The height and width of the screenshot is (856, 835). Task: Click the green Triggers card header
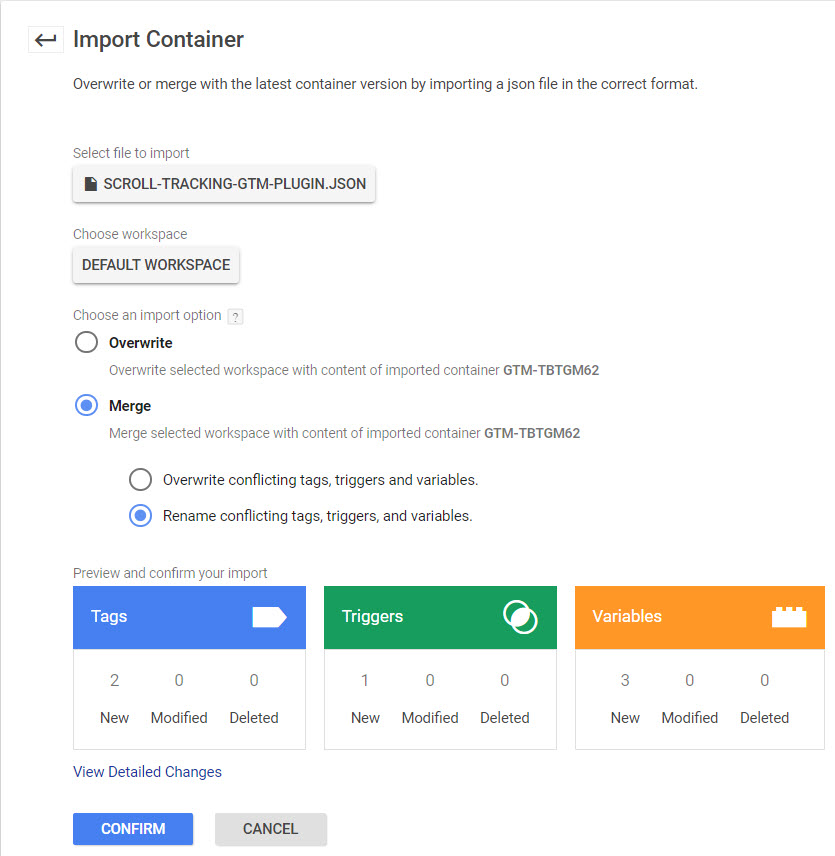[410, 617]
